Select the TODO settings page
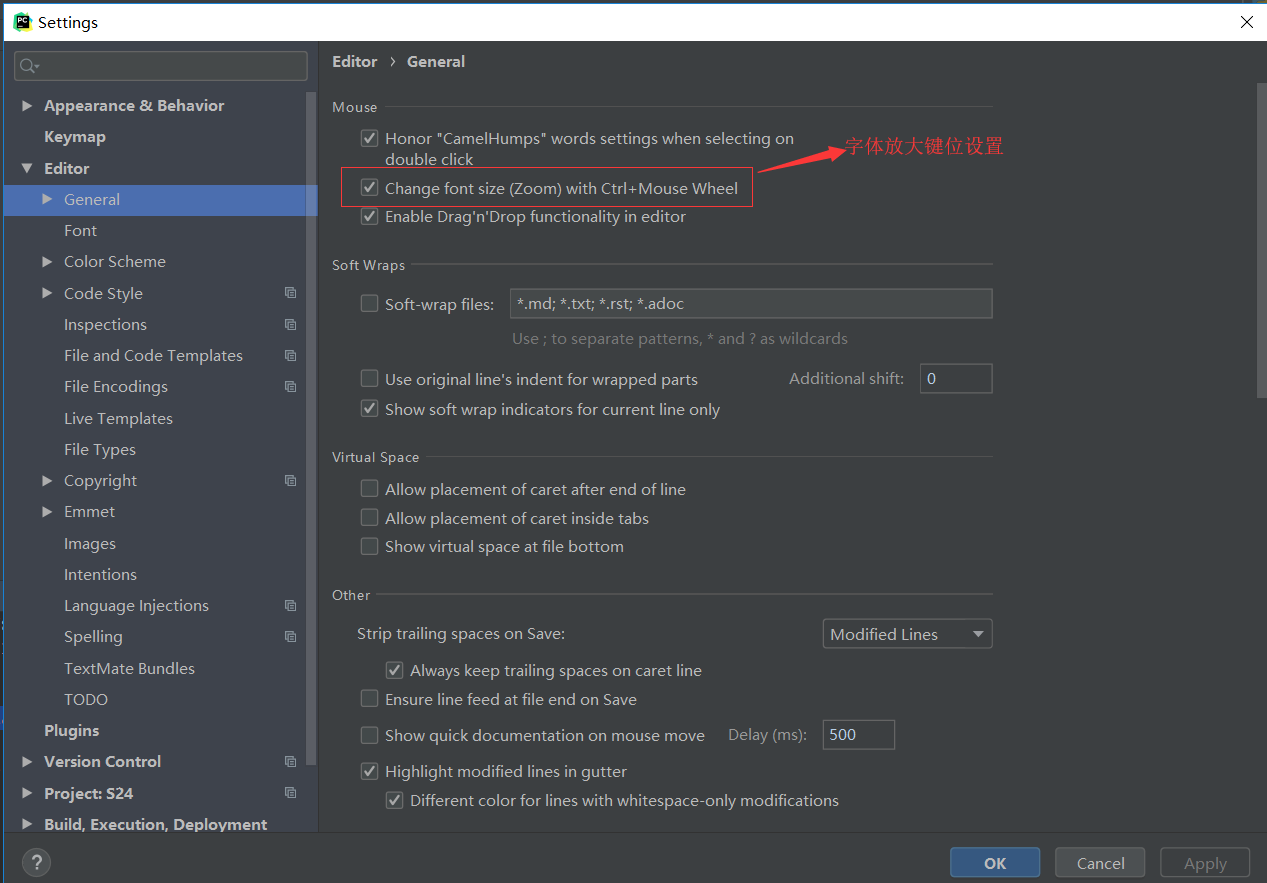 tap(86, 699)
